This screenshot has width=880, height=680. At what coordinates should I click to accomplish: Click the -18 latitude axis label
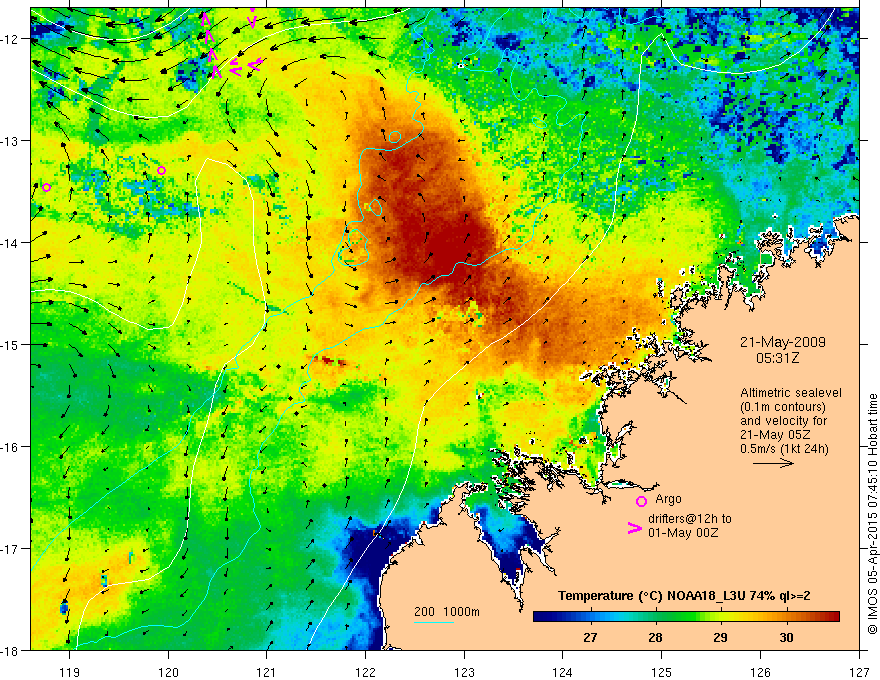coord(11,650)
